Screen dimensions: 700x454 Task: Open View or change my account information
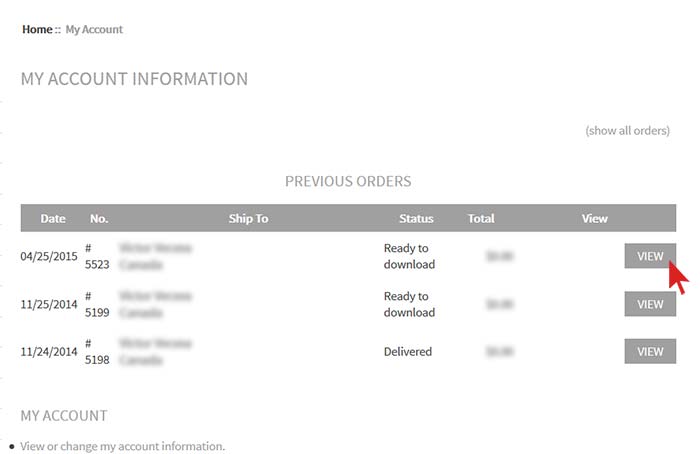tap(123, 446)
